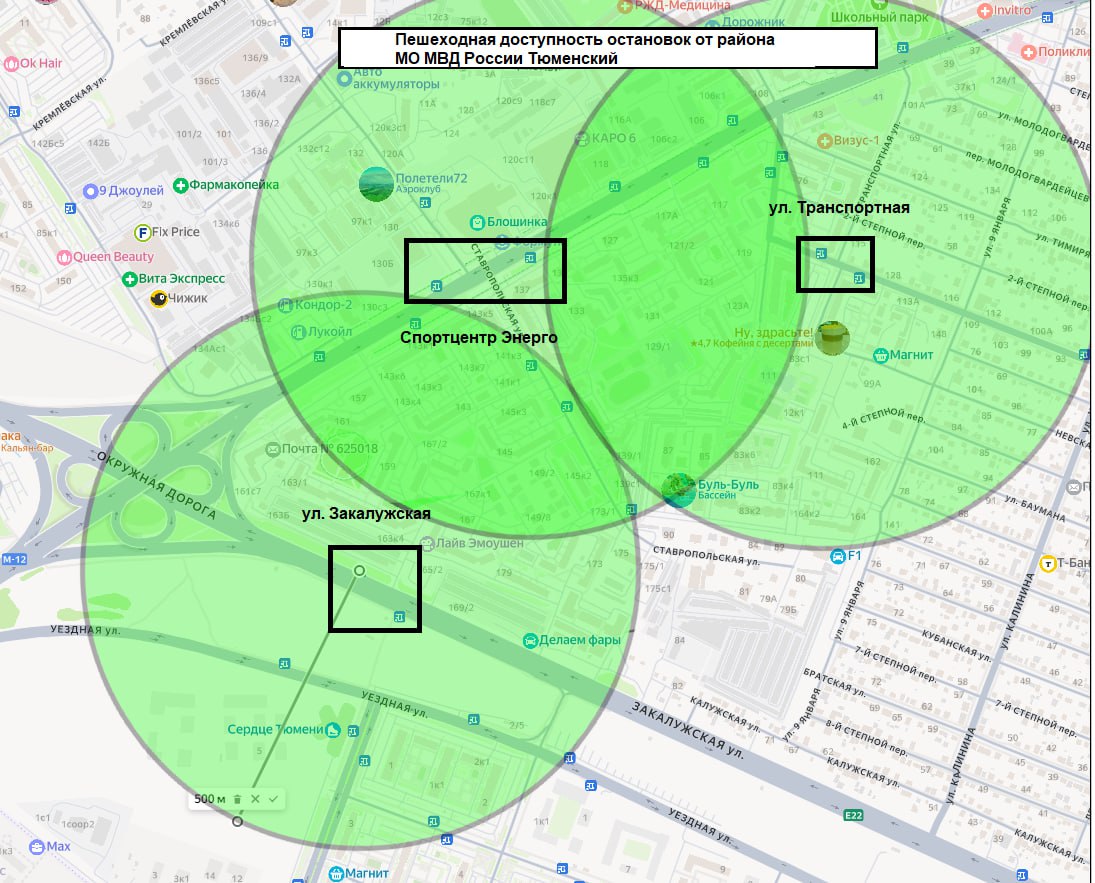1095x883 pixels.
Task: Click the map title text box
Action: [607, 48]
